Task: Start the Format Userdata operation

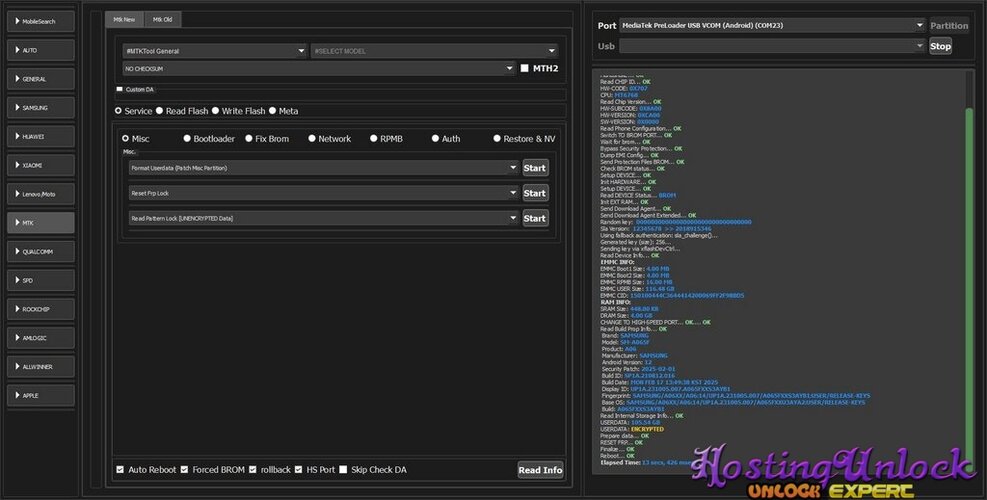Action: point(534,168)
